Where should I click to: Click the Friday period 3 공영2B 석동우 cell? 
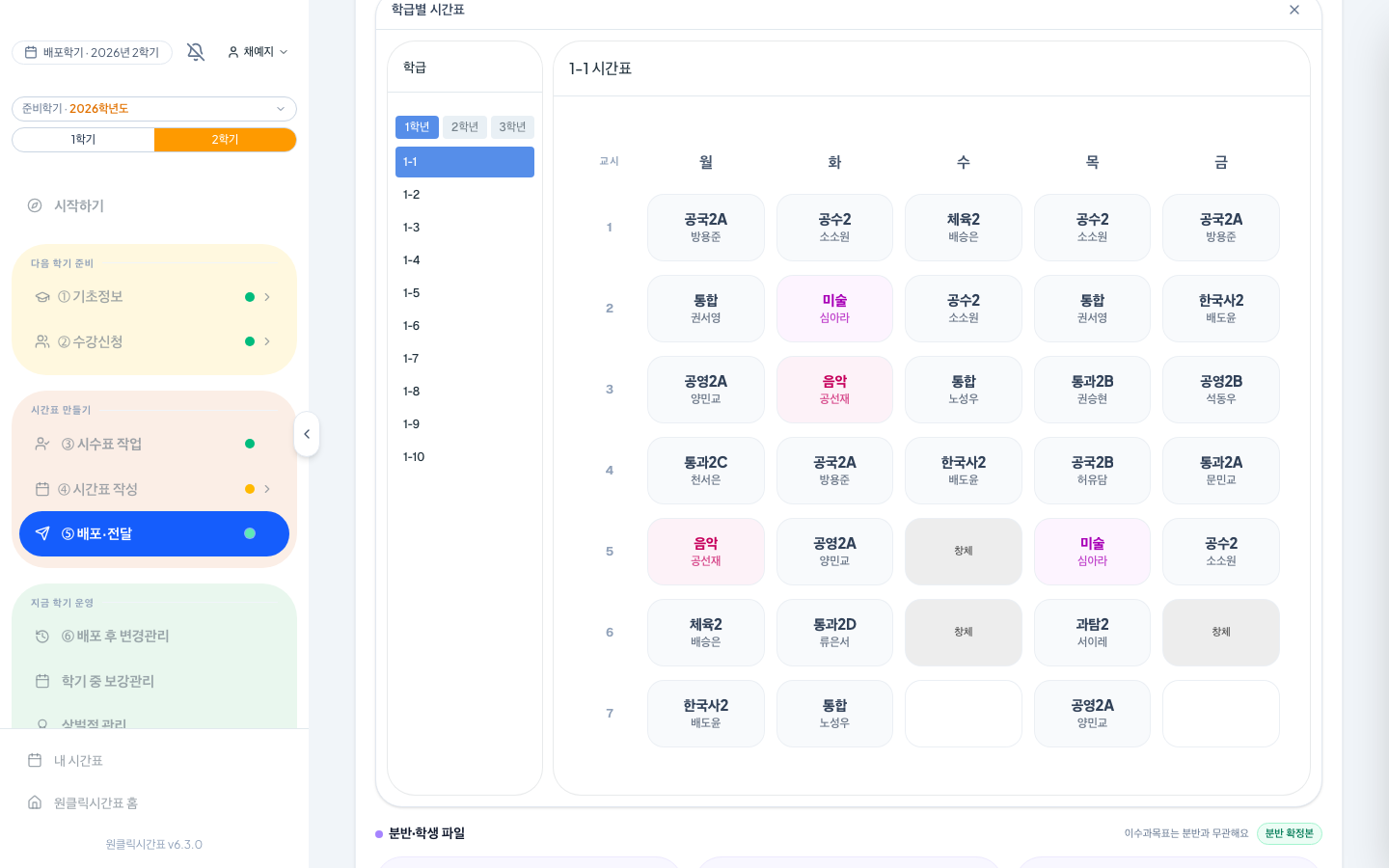(1221, 390)
